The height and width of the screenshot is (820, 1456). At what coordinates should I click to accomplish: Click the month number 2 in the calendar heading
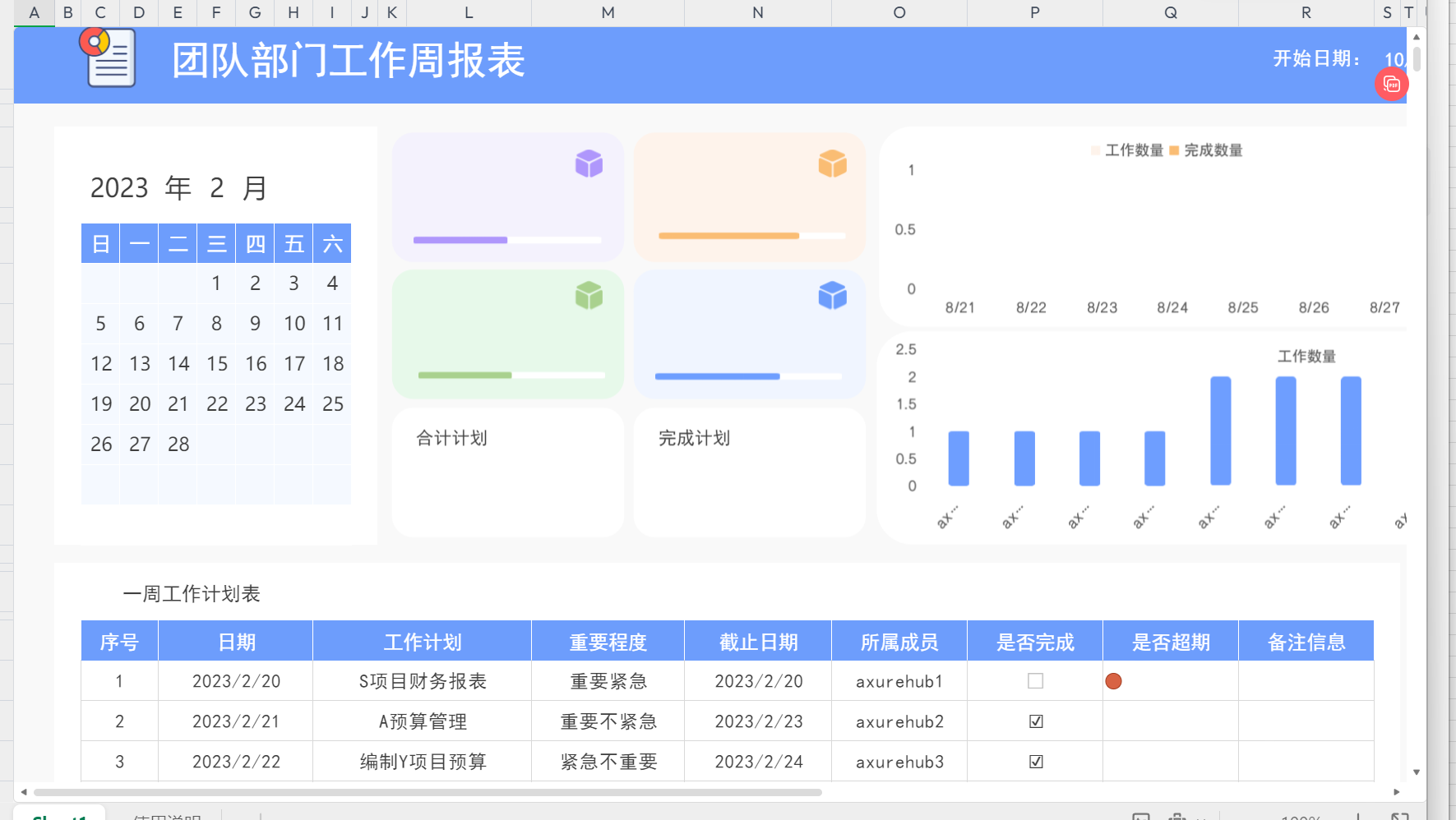point(217,188)
